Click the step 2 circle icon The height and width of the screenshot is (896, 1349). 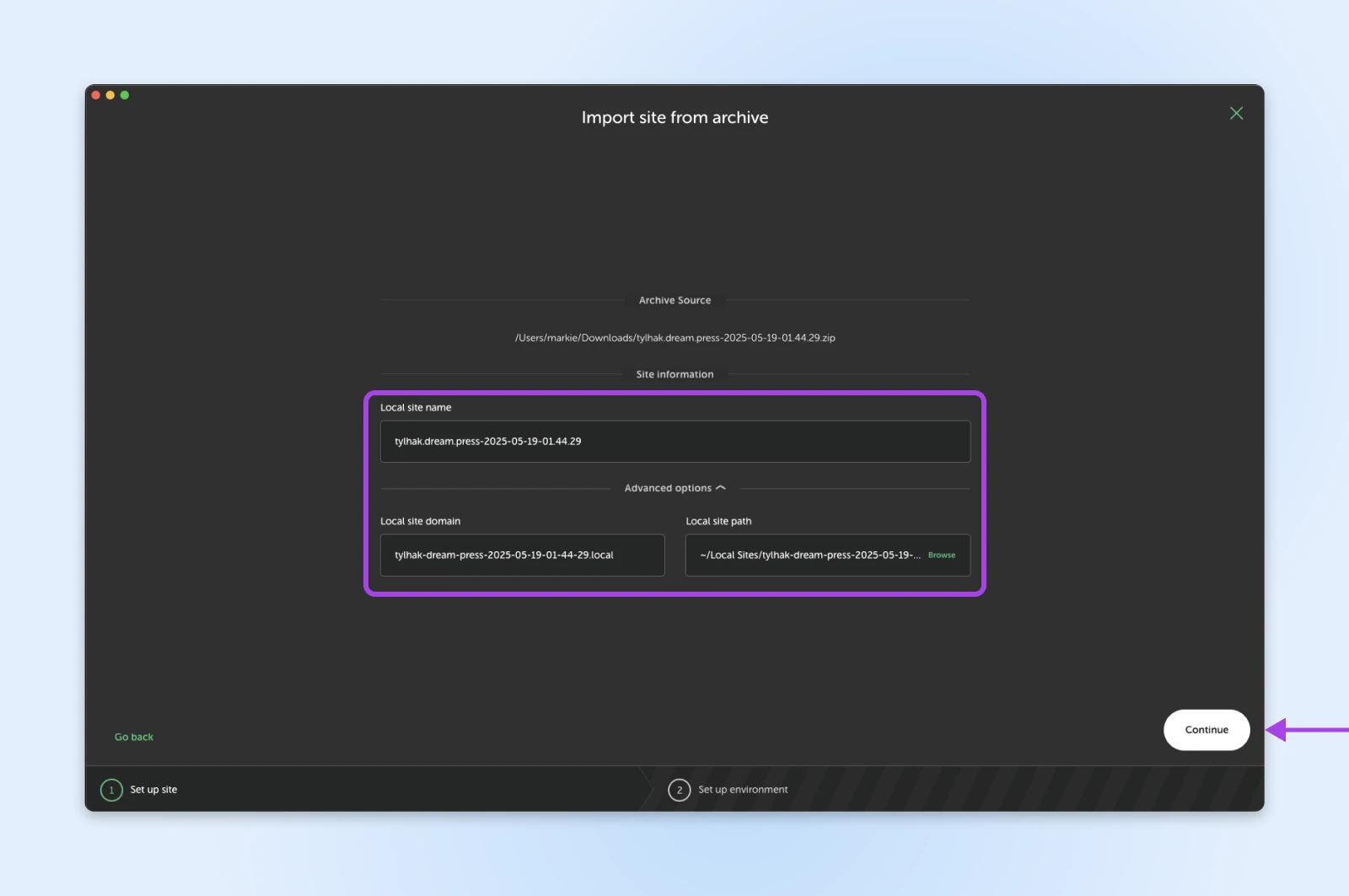click(679, 790)
